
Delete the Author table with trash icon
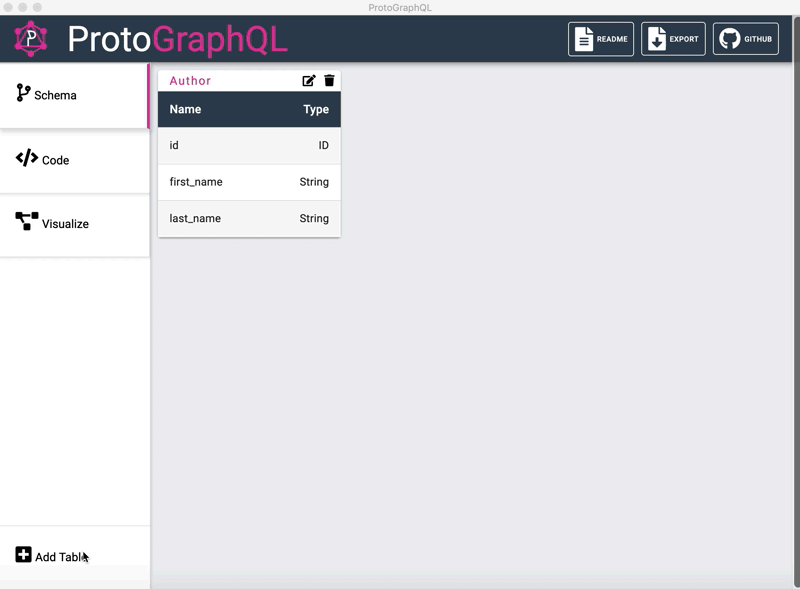coord(329,81)
